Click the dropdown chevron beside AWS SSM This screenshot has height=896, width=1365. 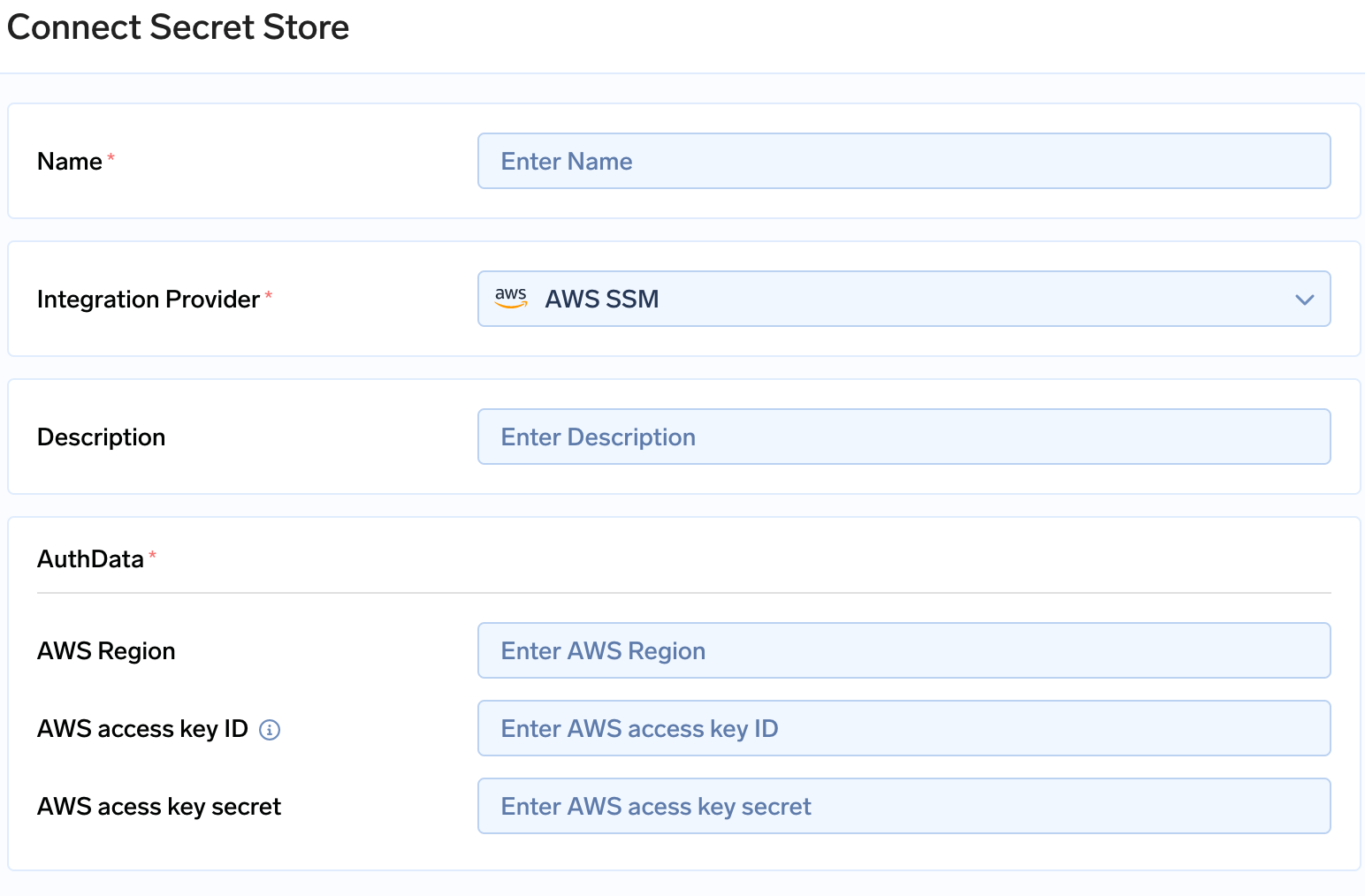point(1304,300)
